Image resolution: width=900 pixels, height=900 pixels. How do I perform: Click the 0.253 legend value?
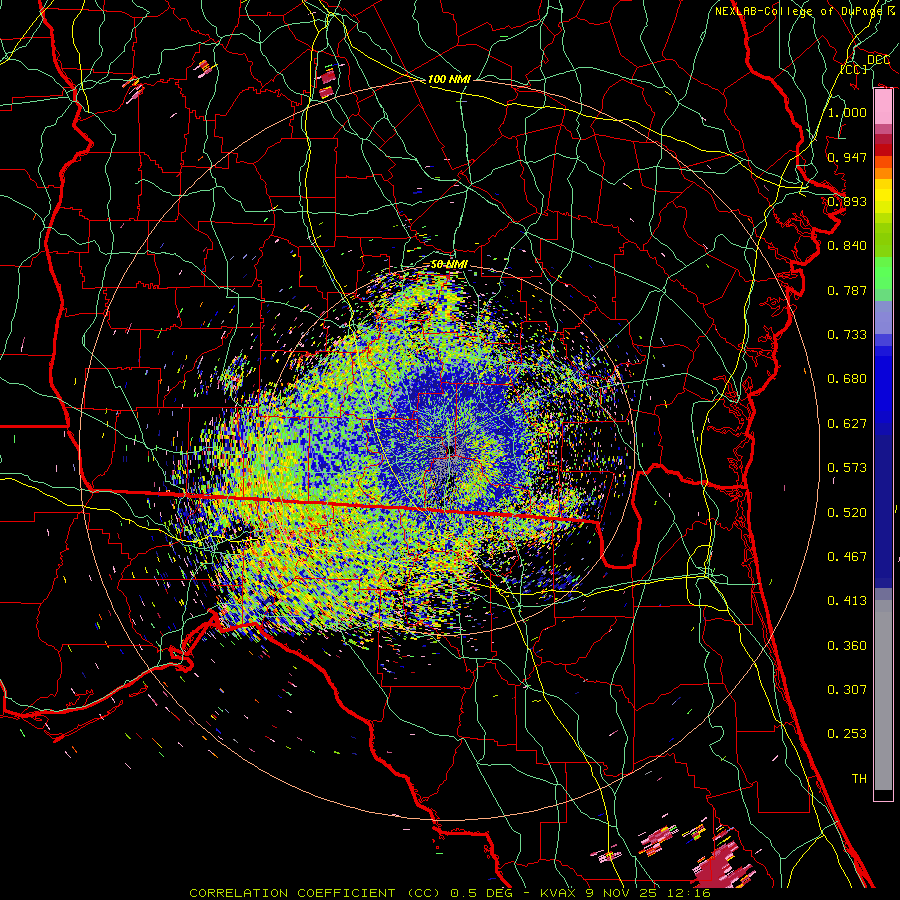tap(847, 734)
